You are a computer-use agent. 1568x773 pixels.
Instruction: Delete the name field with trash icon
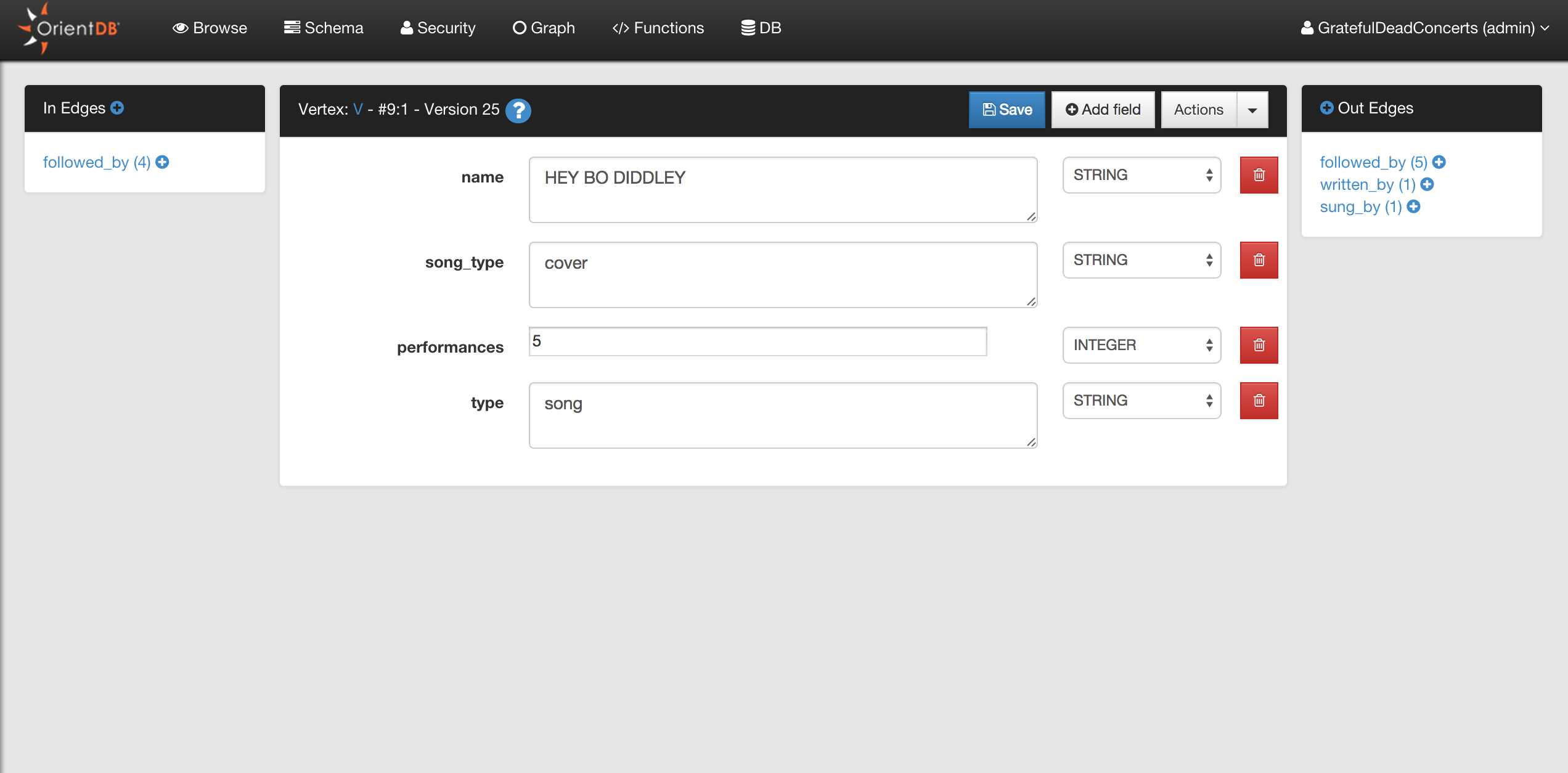[1259, 175]
